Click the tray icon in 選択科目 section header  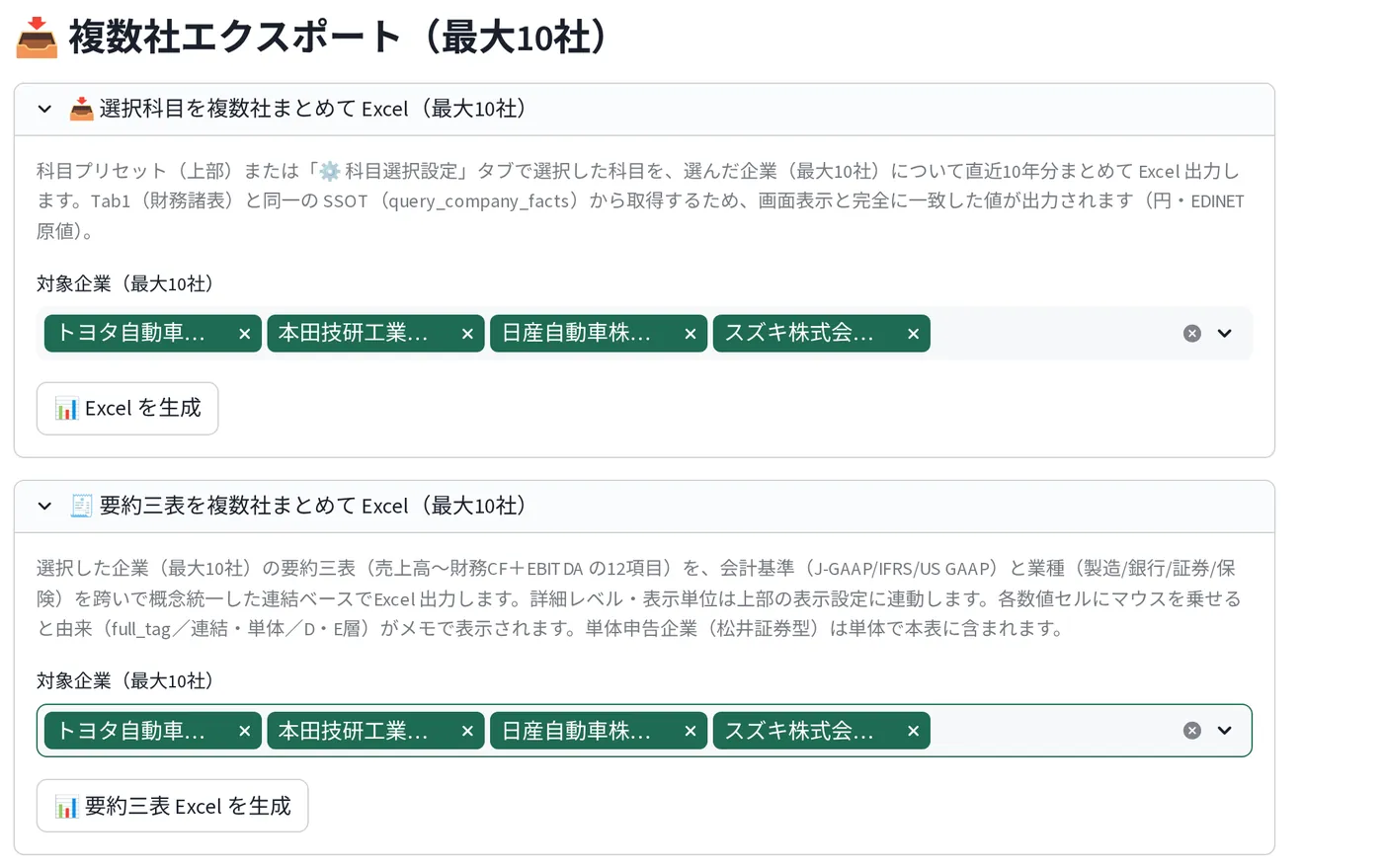tap(81, 110)
